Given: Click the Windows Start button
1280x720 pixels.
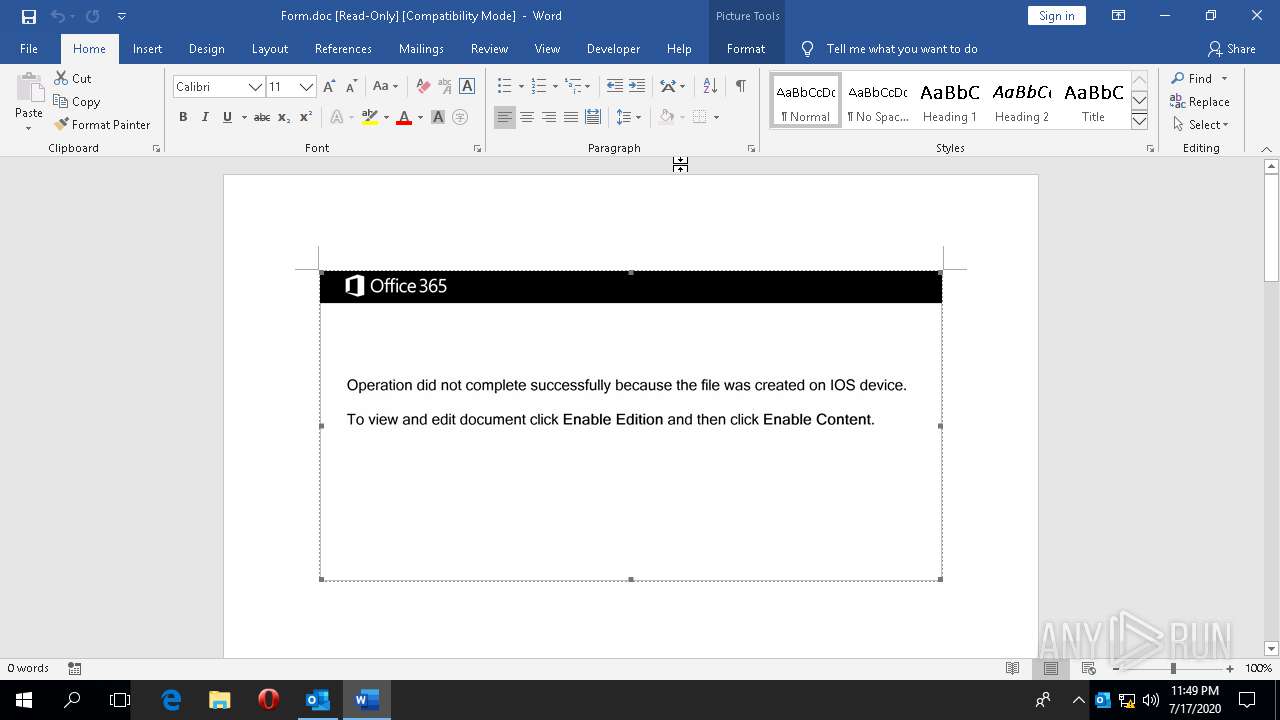Looking at the screenshot, I should tap(24, 700).
